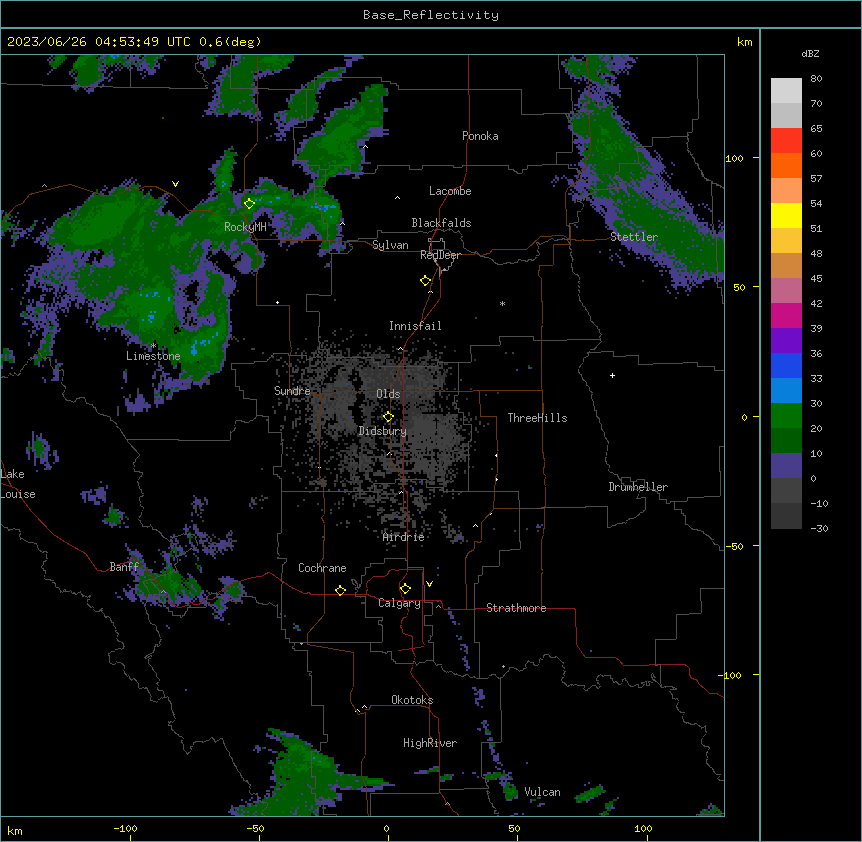Click the yellow diamond marker at Didsbury
Image resolution: width=862 pixels, height=842 pixels.
tap(388, 417)
